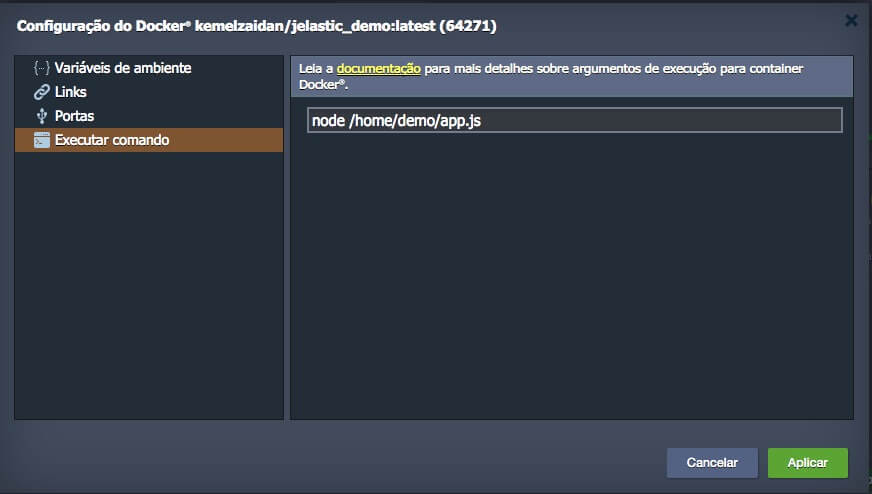Click the Executar comando terminal icon

pos(42,140)
